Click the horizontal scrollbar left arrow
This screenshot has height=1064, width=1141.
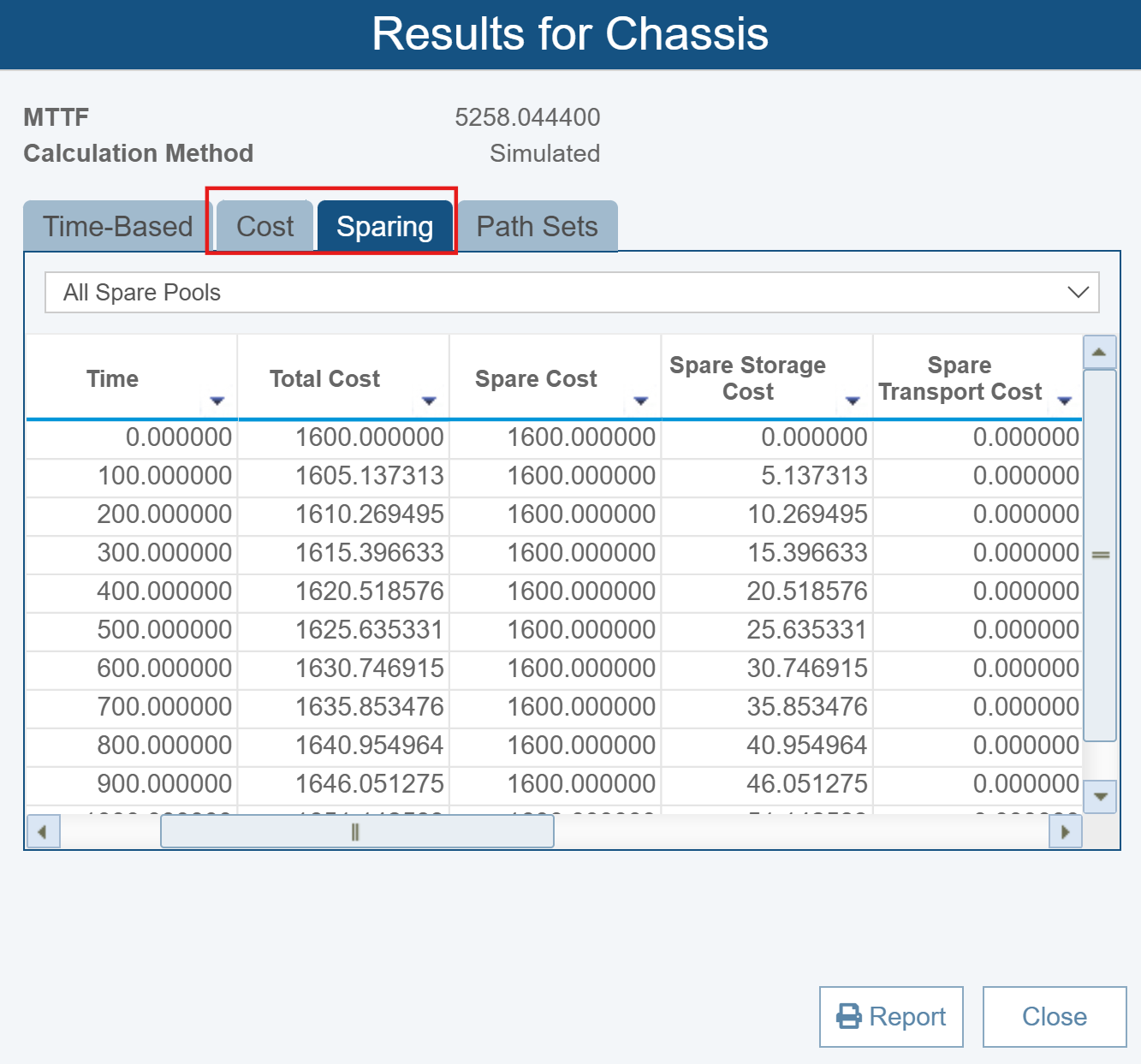tap(43, 831)
